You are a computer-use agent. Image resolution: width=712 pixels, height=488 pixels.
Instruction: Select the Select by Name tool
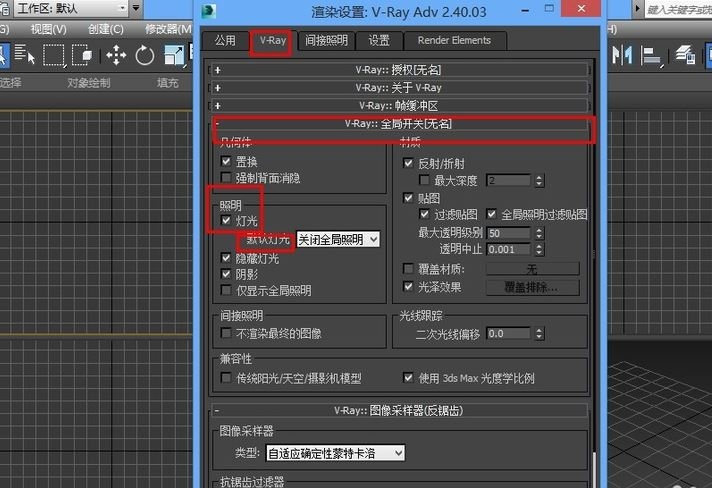pyautogui.click(x=25, y=54)
